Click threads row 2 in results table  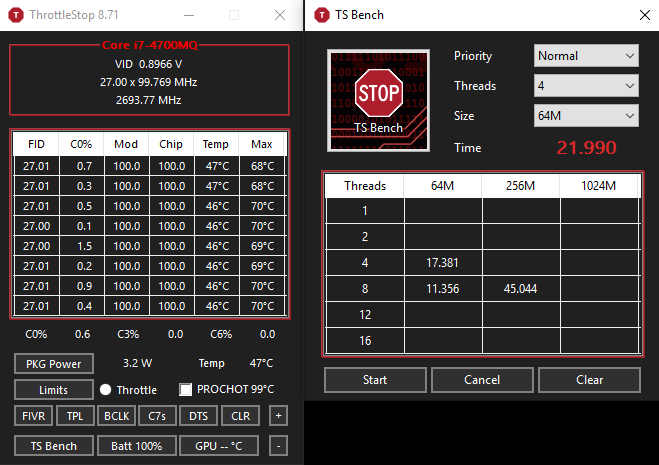(482, 237)
